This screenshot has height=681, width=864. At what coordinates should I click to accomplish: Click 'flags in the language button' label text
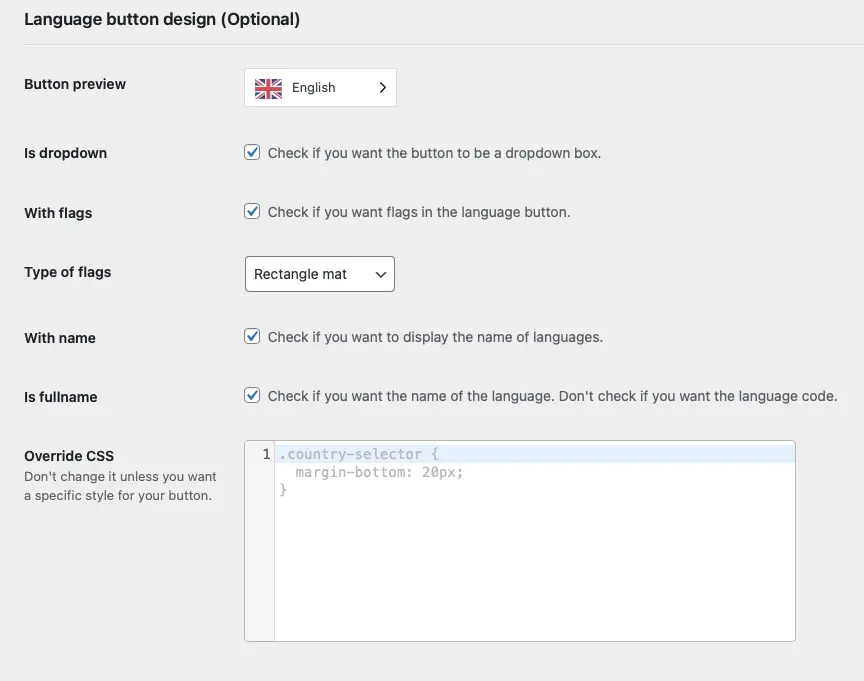point(419,212)
